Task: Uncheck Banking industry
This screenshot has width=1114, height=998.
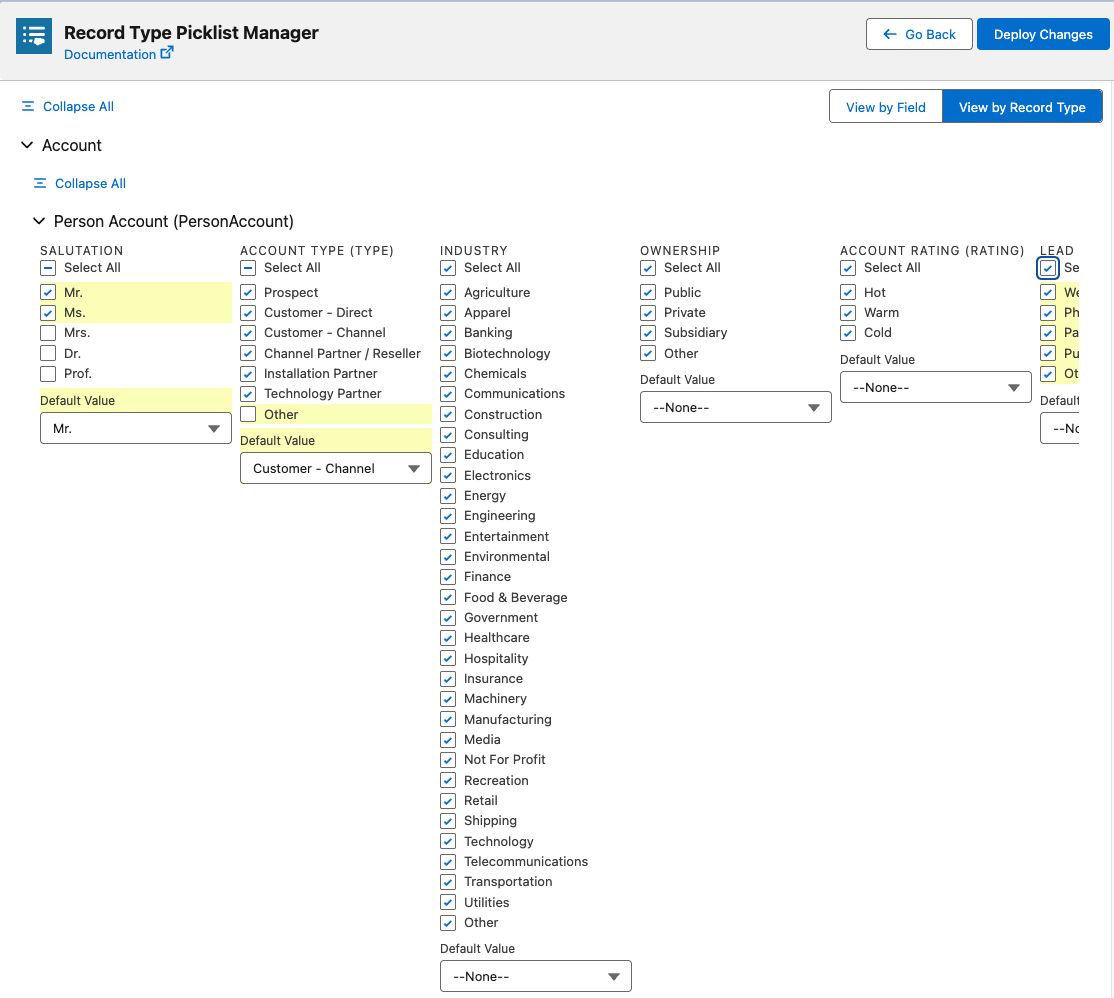Action: click(448, 332)
